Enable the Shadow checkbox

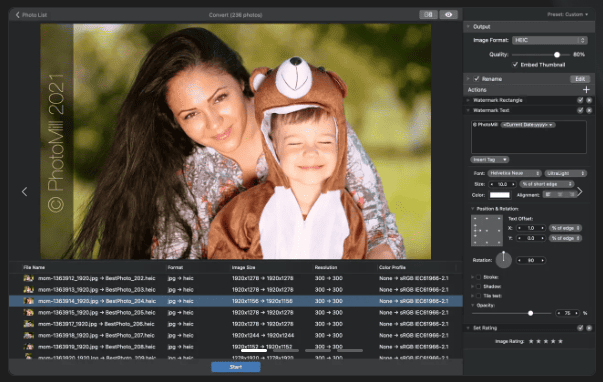478,286
